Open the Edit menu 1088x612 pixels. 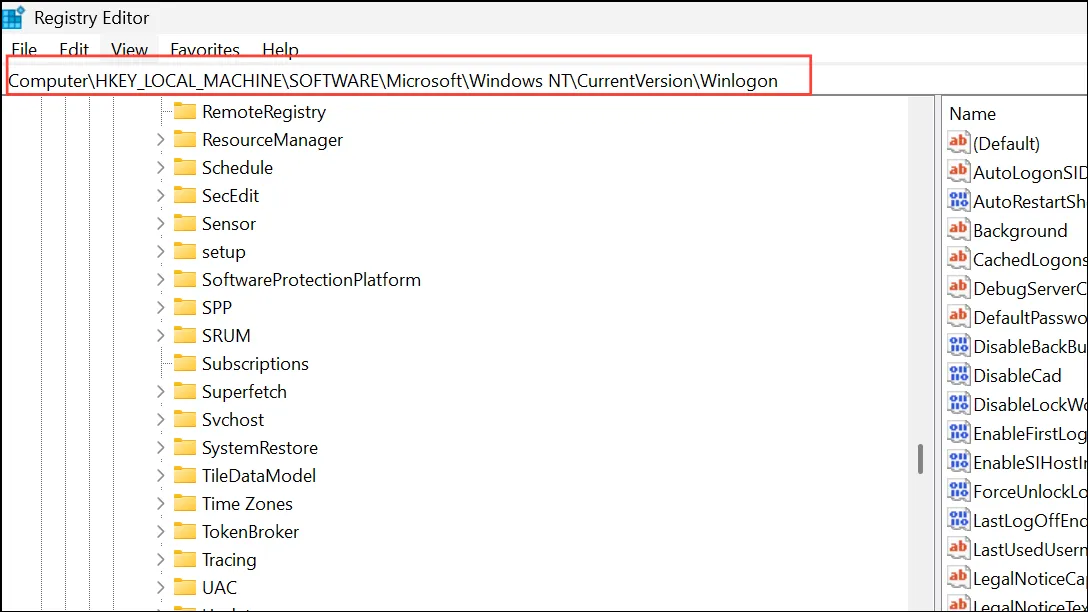click(x=74, y=50)
